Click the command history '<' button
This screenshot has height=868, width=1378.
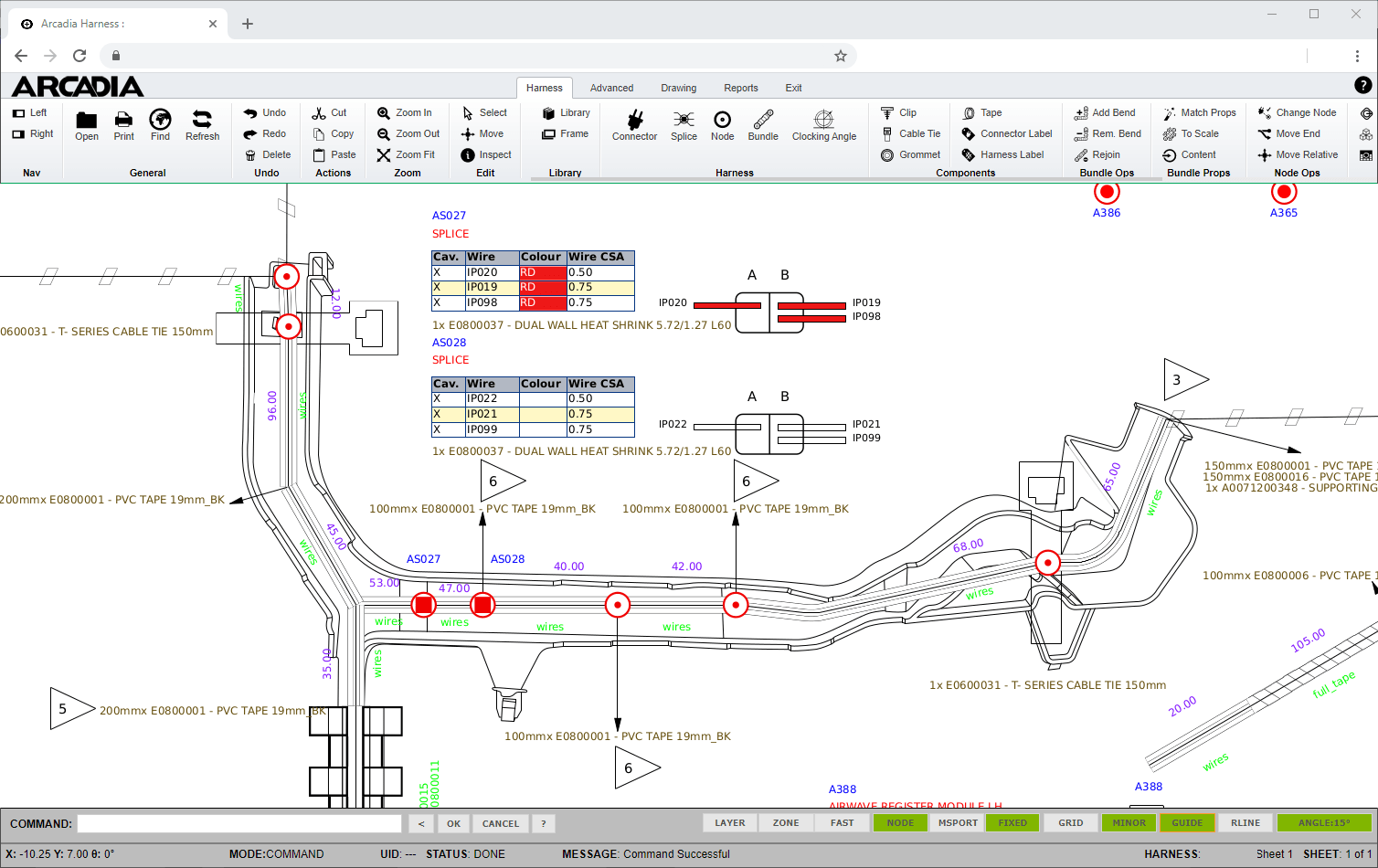[x=420, y=824]
